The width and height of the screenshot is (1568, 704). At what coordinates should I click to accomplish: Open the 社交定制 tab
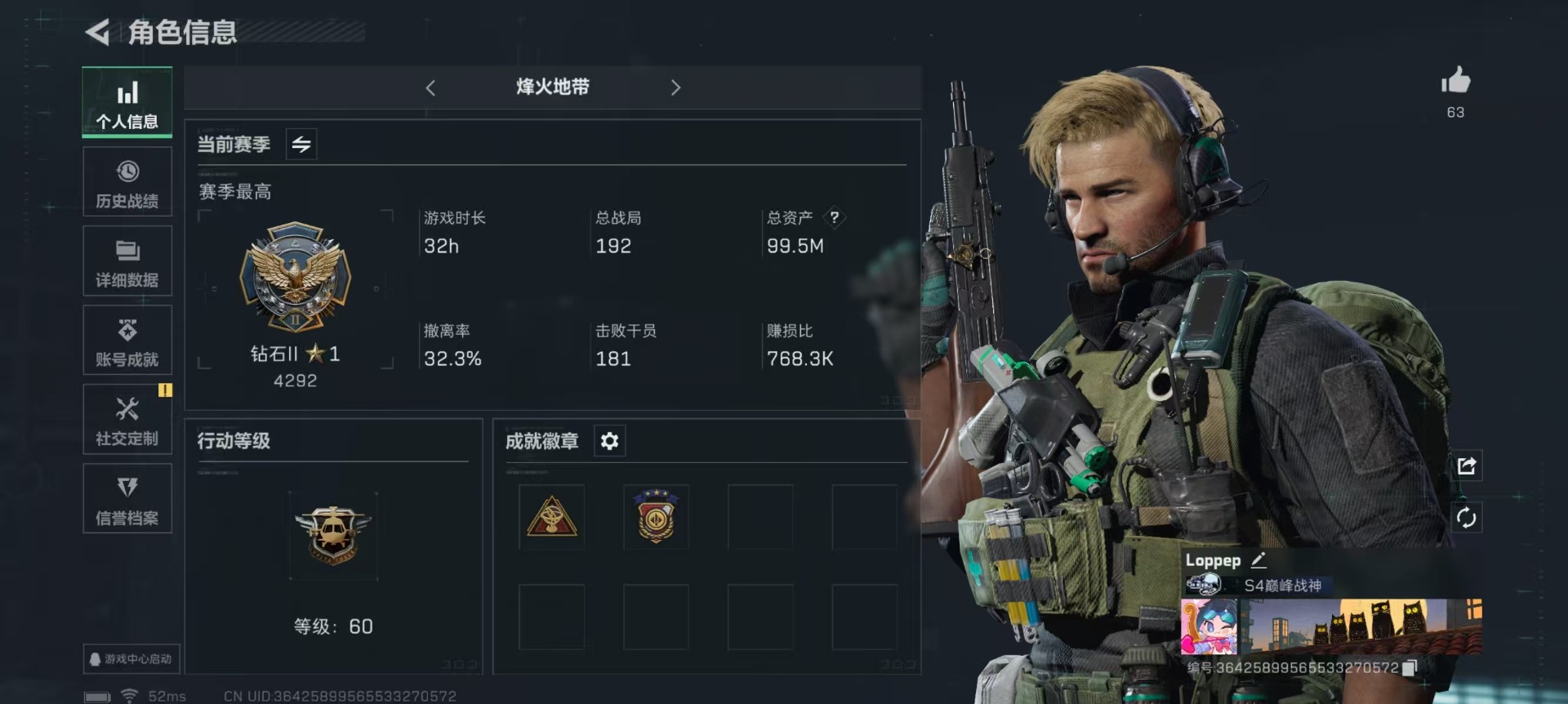pyautogui.click(x=127, y=419)
